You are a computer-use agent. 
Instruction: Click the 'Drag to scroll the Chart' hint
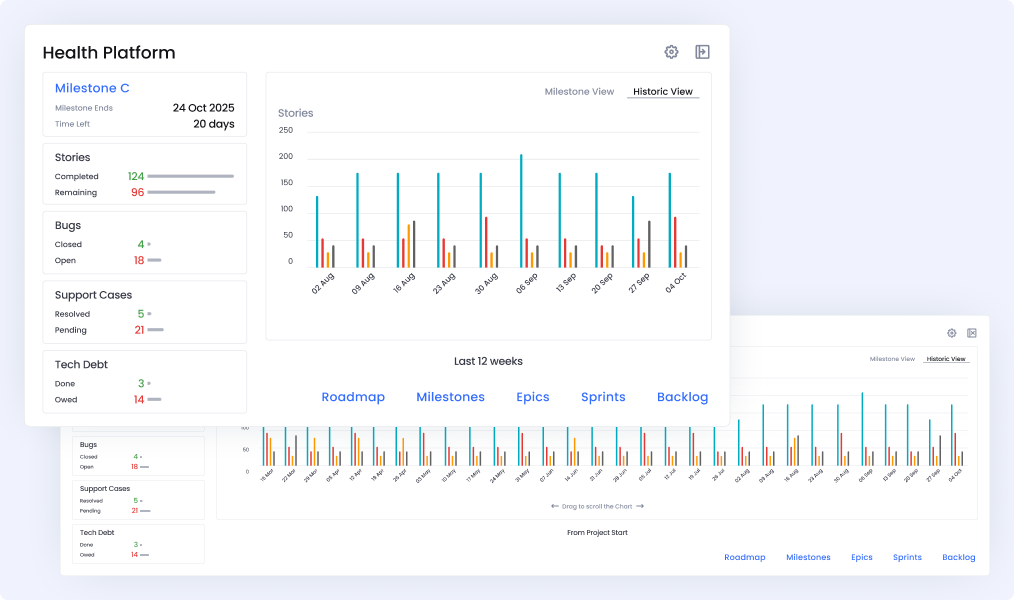point(597,506)
